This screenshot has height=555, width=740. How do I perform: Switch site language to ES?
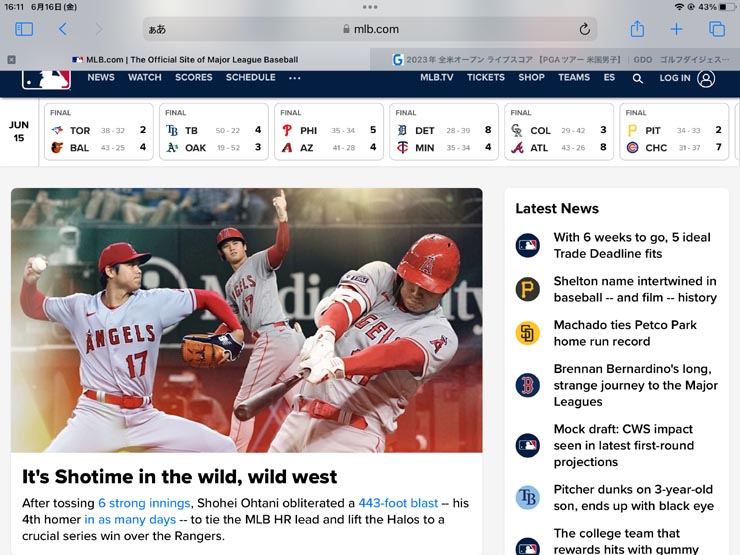[609, 77]
